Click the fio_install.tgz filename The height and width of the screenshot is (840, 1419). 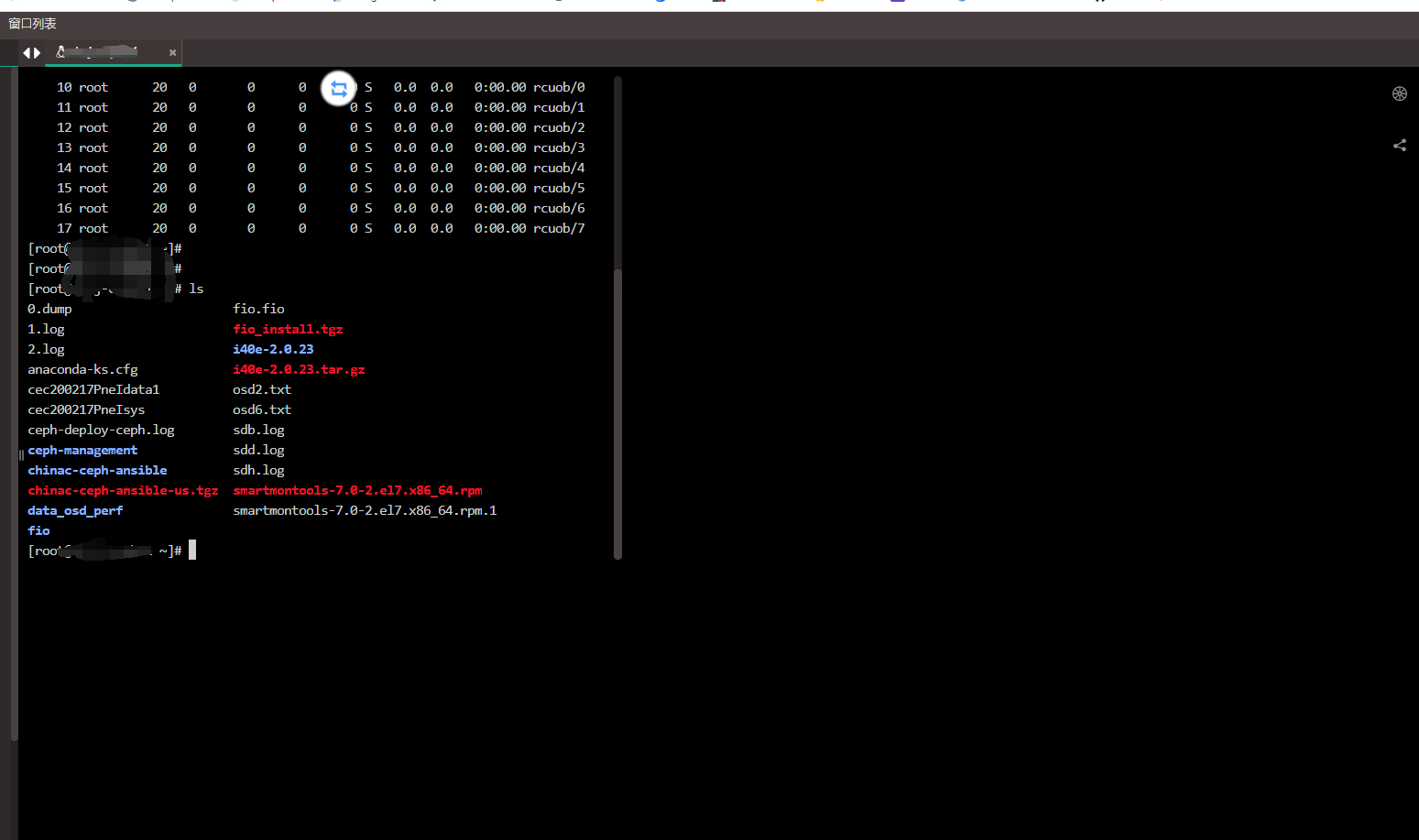click(x=288, y=329)
